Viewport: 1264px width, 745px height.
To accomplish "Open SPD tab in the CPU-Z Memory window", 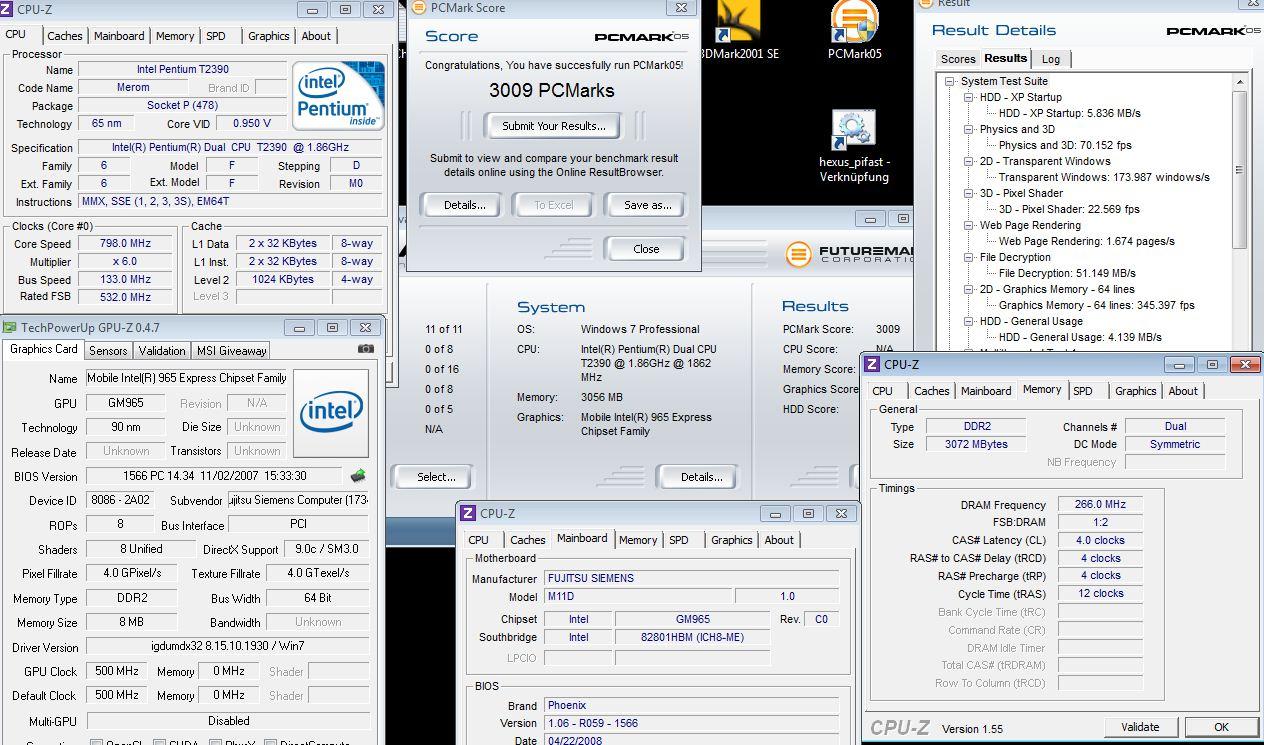I will click(1083, 391).
